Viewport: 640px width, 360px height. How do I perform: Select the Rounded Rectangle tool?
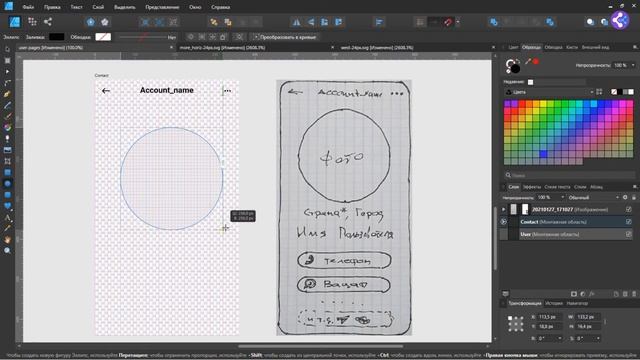tap(7, 195)
